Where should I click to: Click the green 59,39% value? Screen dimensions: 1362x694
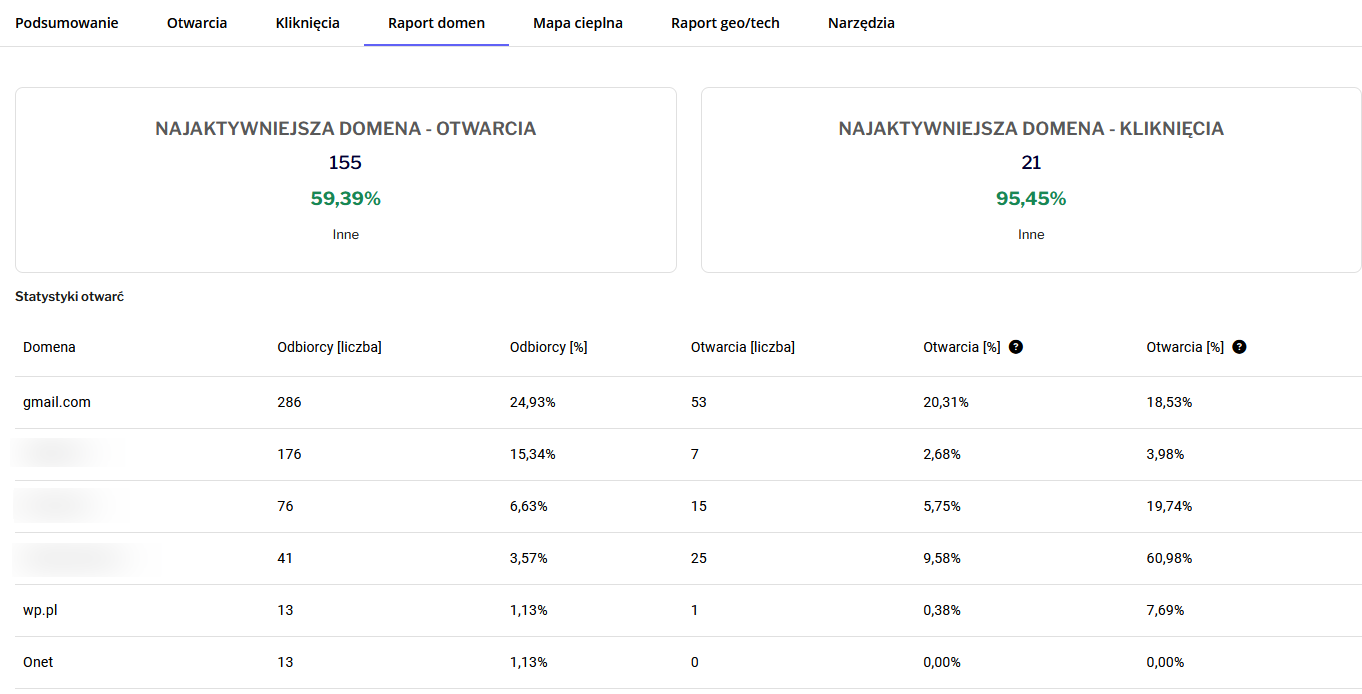(345, 198)
